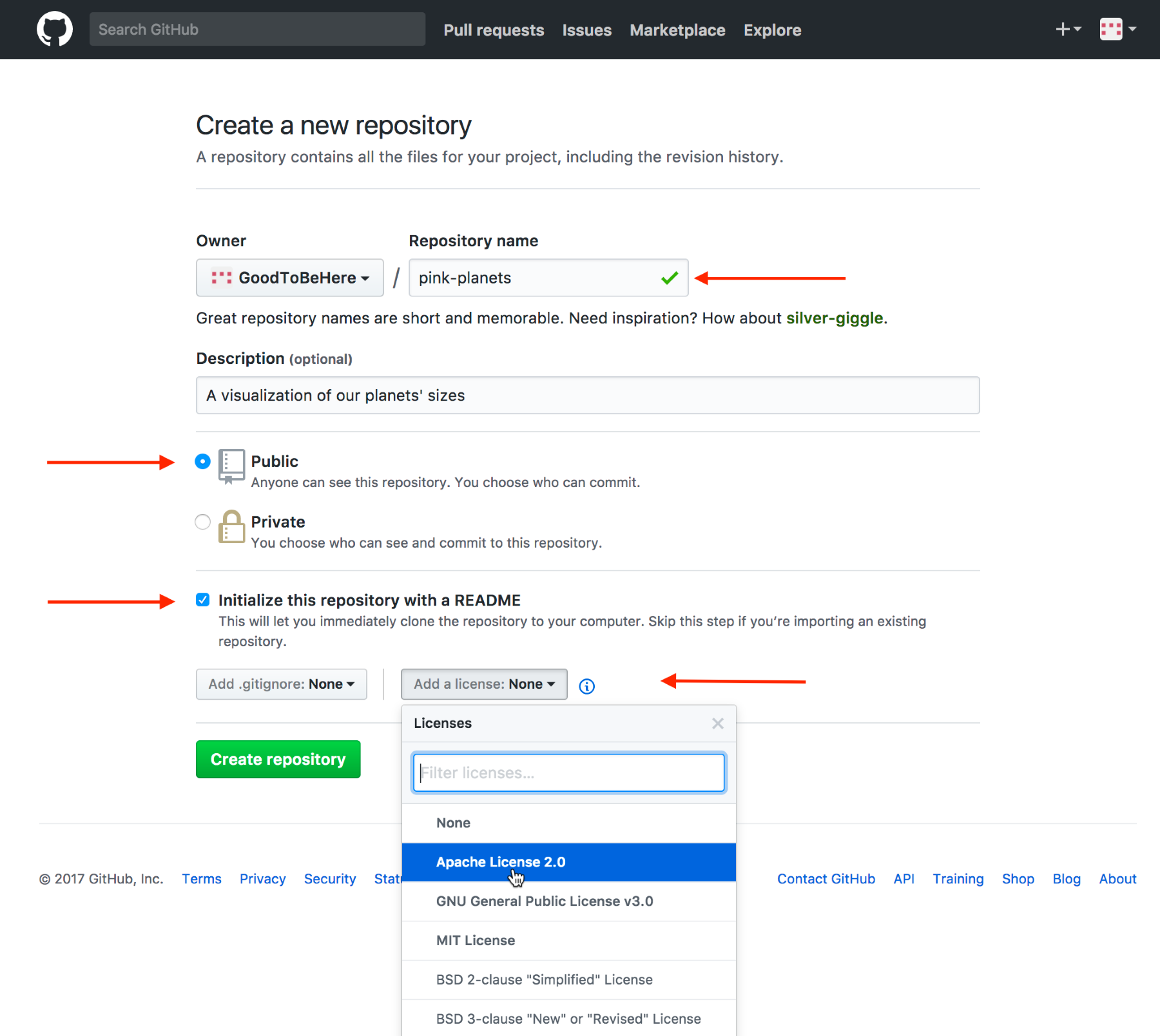Select the Public radio button
This screenshot has height=1036, width=1160.
pyautogui.click(x=202, y=461)
